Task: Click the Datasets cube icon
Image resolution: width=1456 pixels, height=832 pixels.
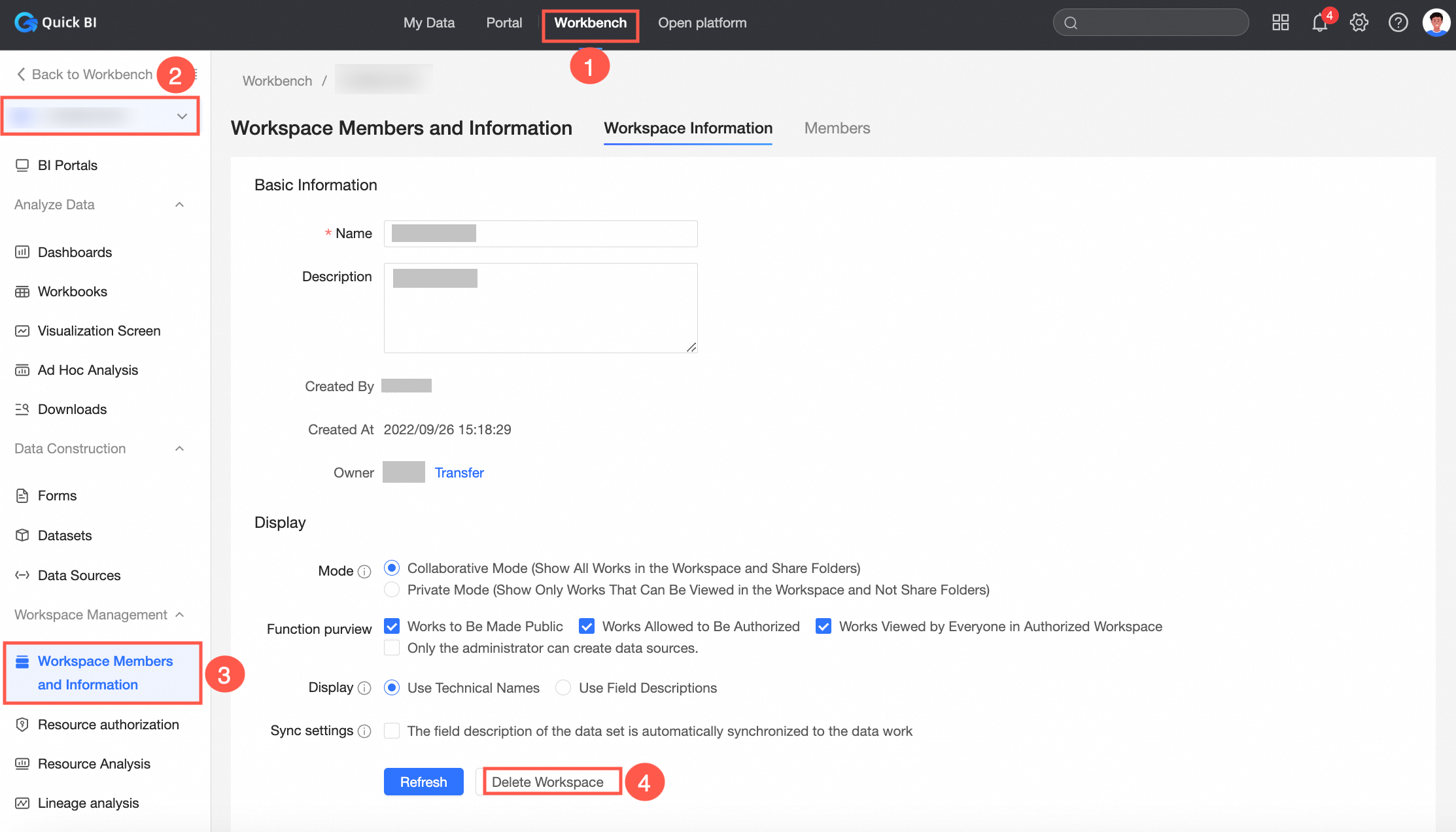Action: point(22,536)
